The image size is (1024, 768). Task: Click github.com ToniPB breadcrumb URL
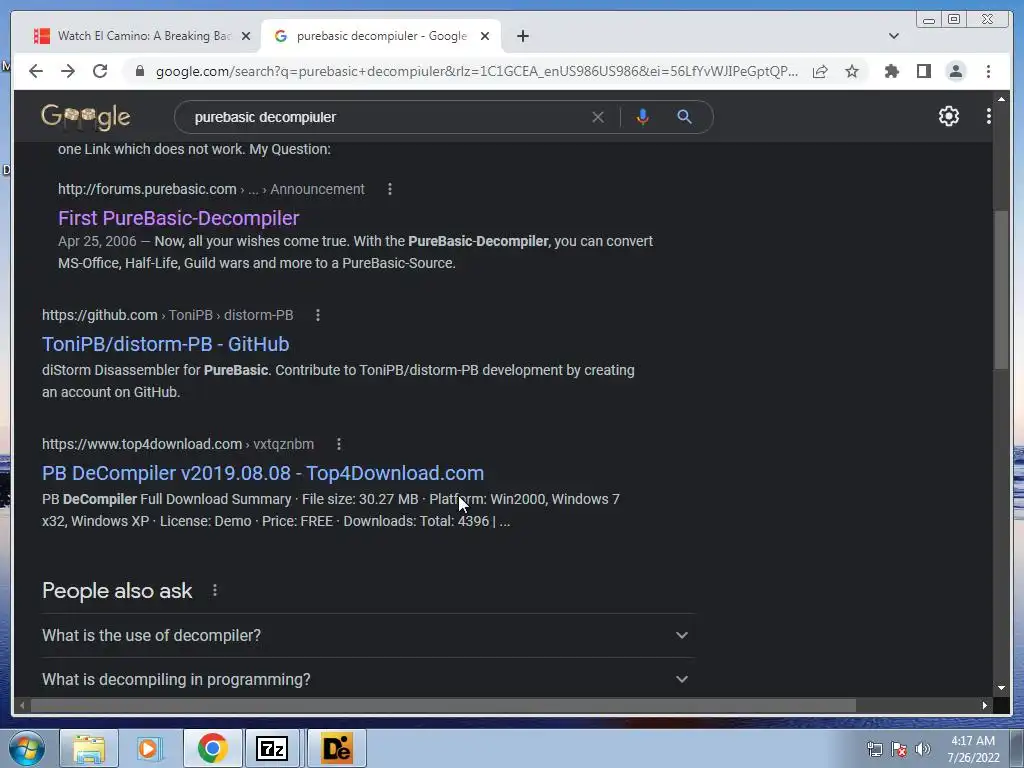(167, 315)
